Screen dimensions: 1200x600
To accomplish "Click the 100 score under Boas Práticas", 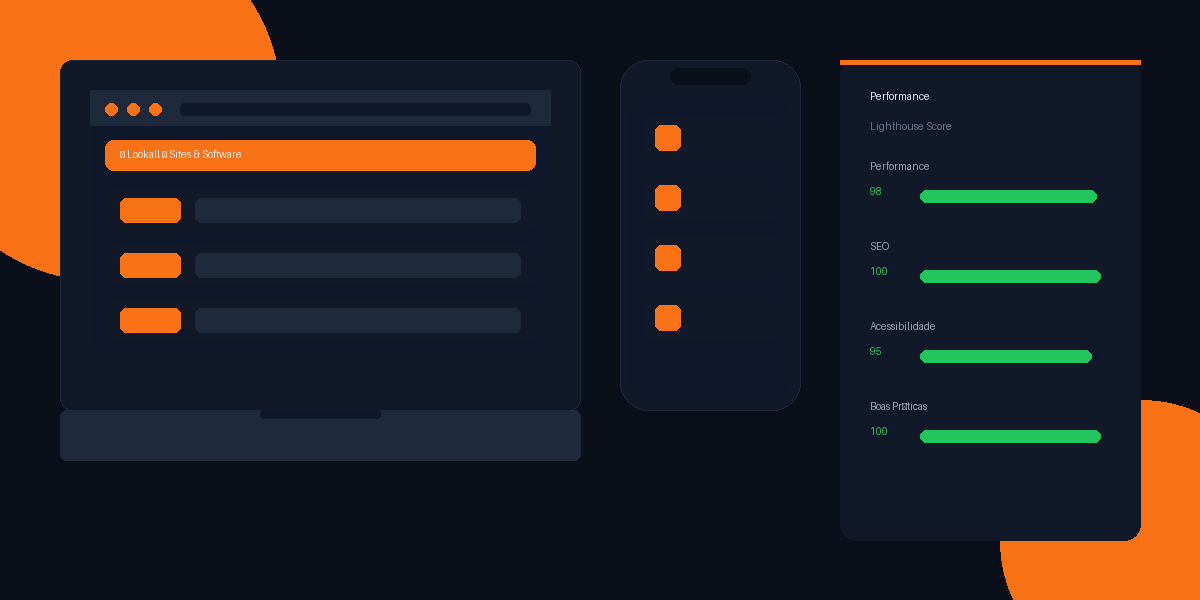I will (x=878, y=431).
